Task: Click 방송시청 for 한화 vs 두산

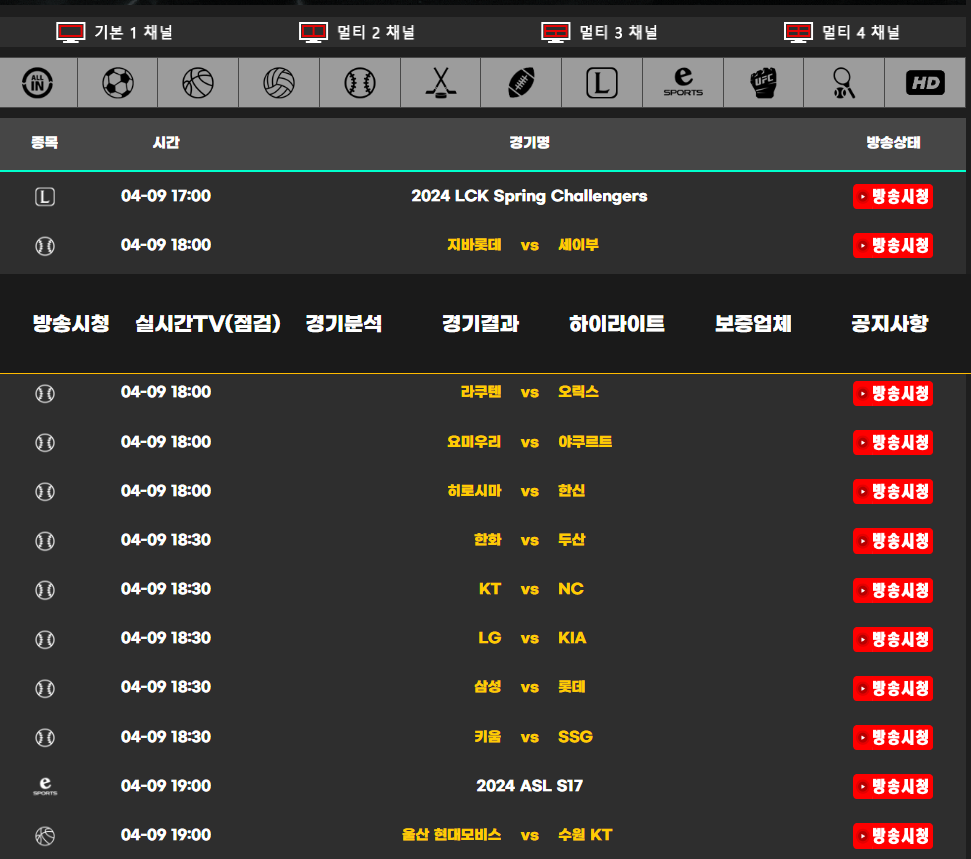Action: (893, 541)
